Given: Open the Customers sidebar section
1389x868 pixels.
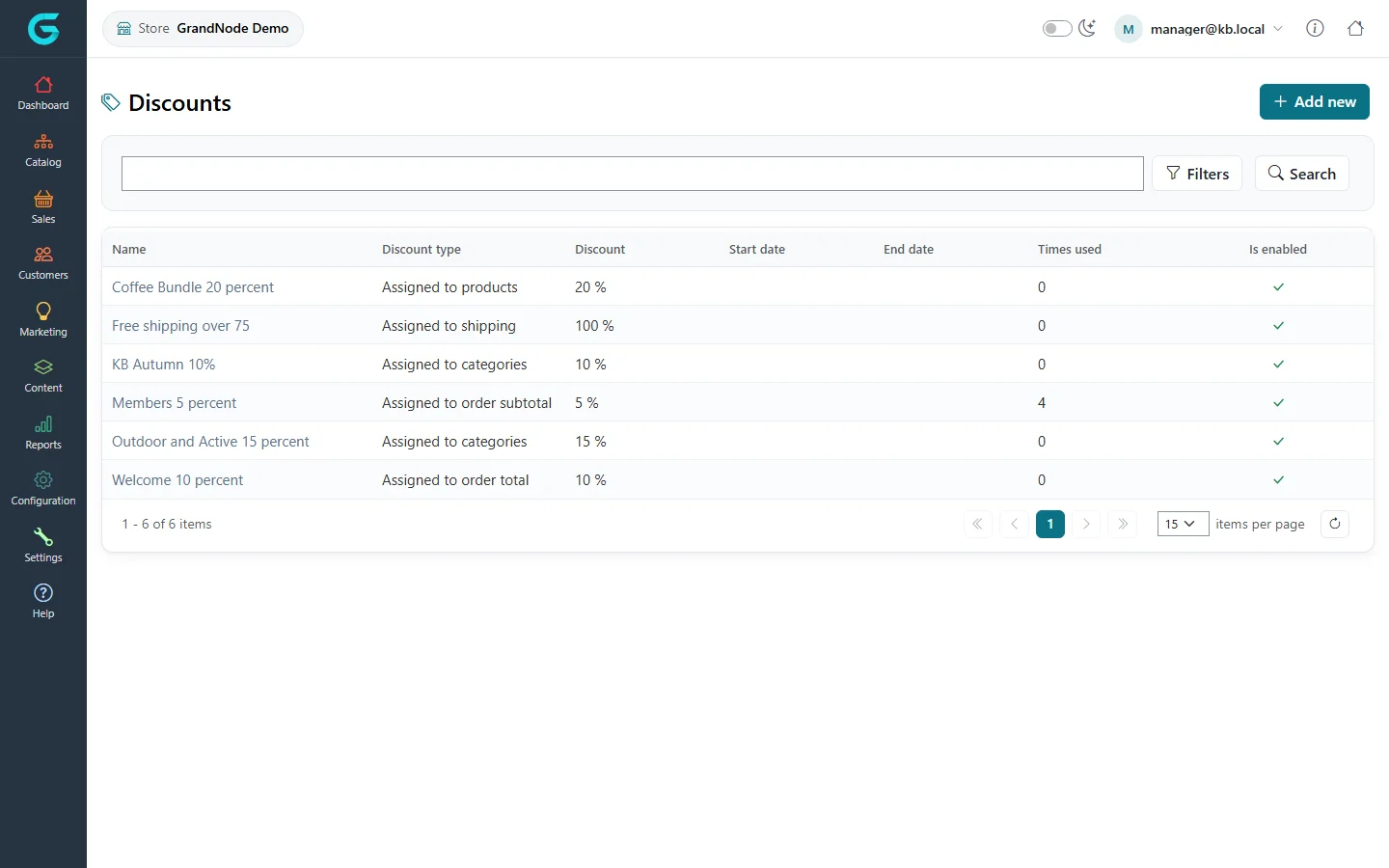Looking at the screenshot, I should tap(43, 263).
